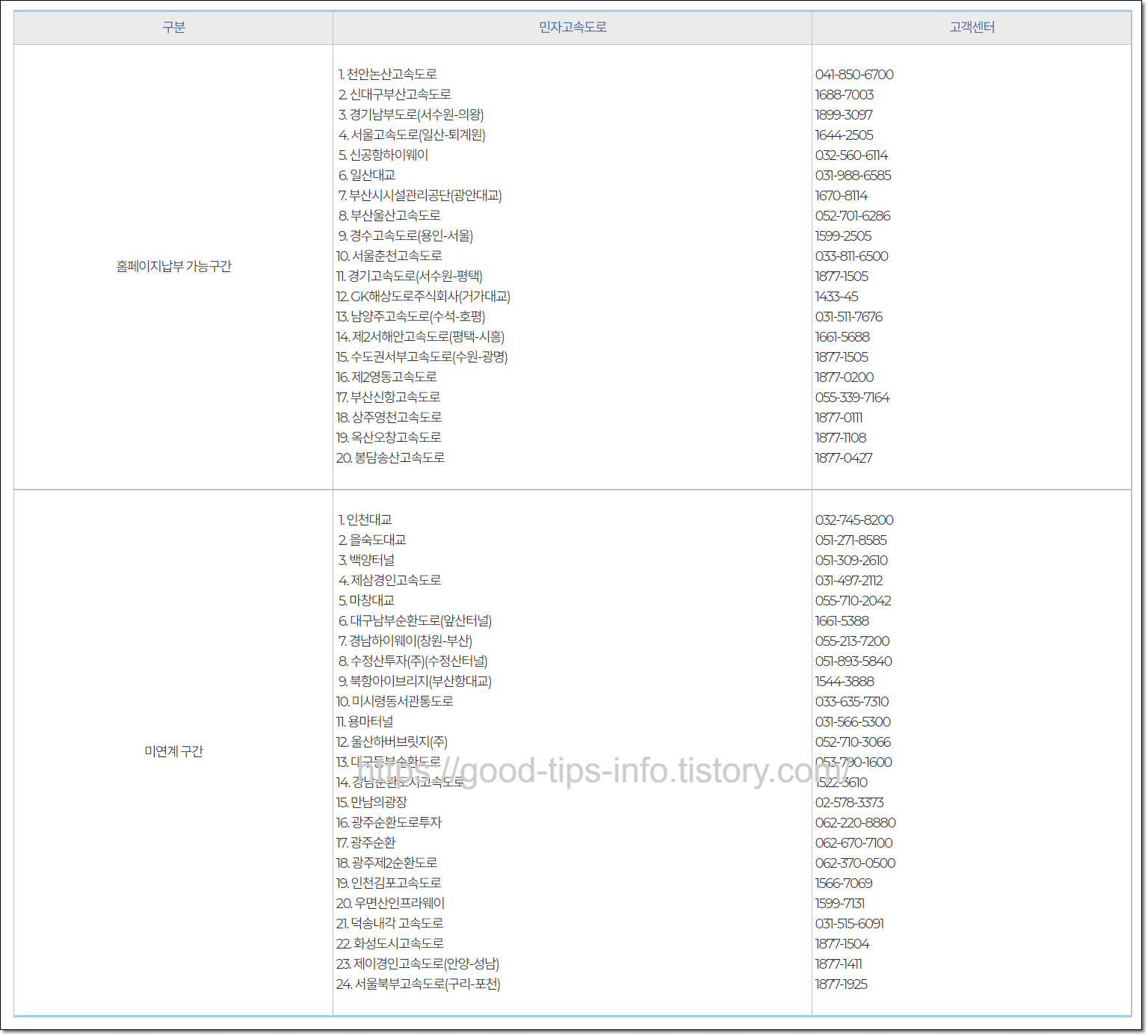Click 경수고속도로(용인-서울) entry

(406, 235)
